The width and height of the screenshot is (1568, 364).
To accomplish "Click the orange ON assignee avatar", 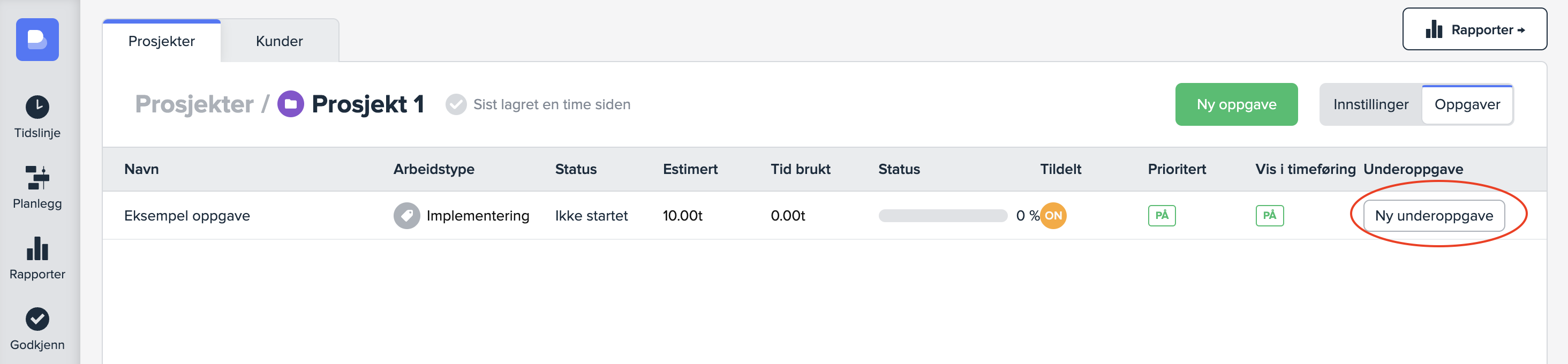I will point(1053,216).
